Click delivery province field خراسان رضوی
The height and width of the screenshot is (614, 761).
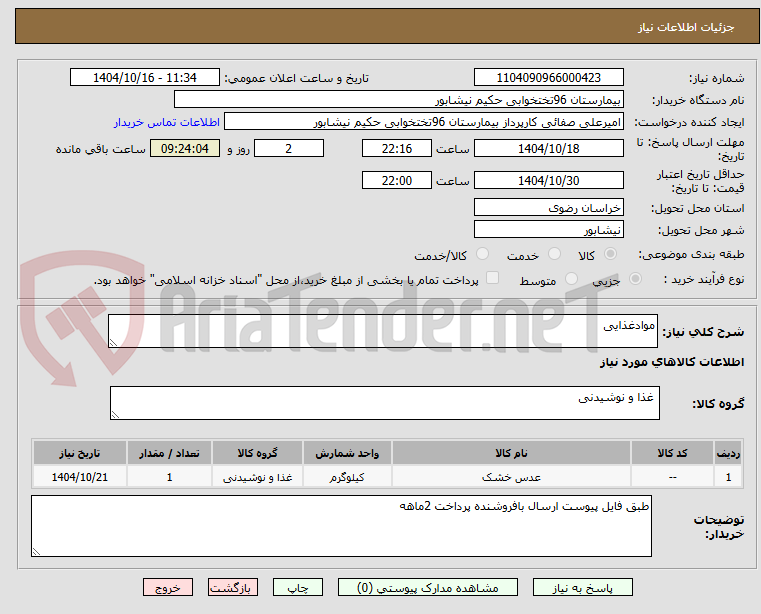(x=548, y=208)
